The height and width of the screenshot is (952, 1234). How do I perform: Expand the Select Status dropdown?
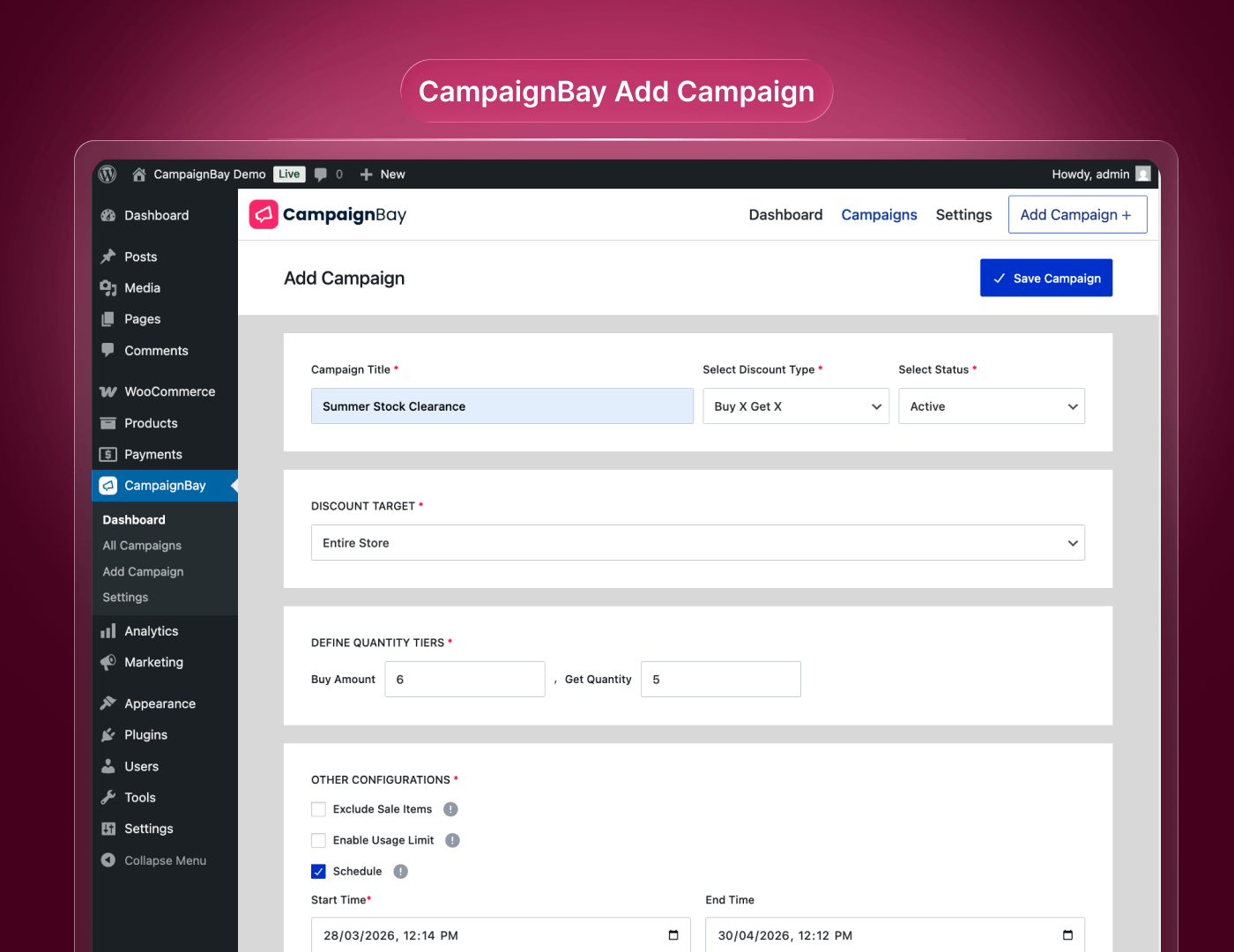pyautogui.click(x=991, y=406)
